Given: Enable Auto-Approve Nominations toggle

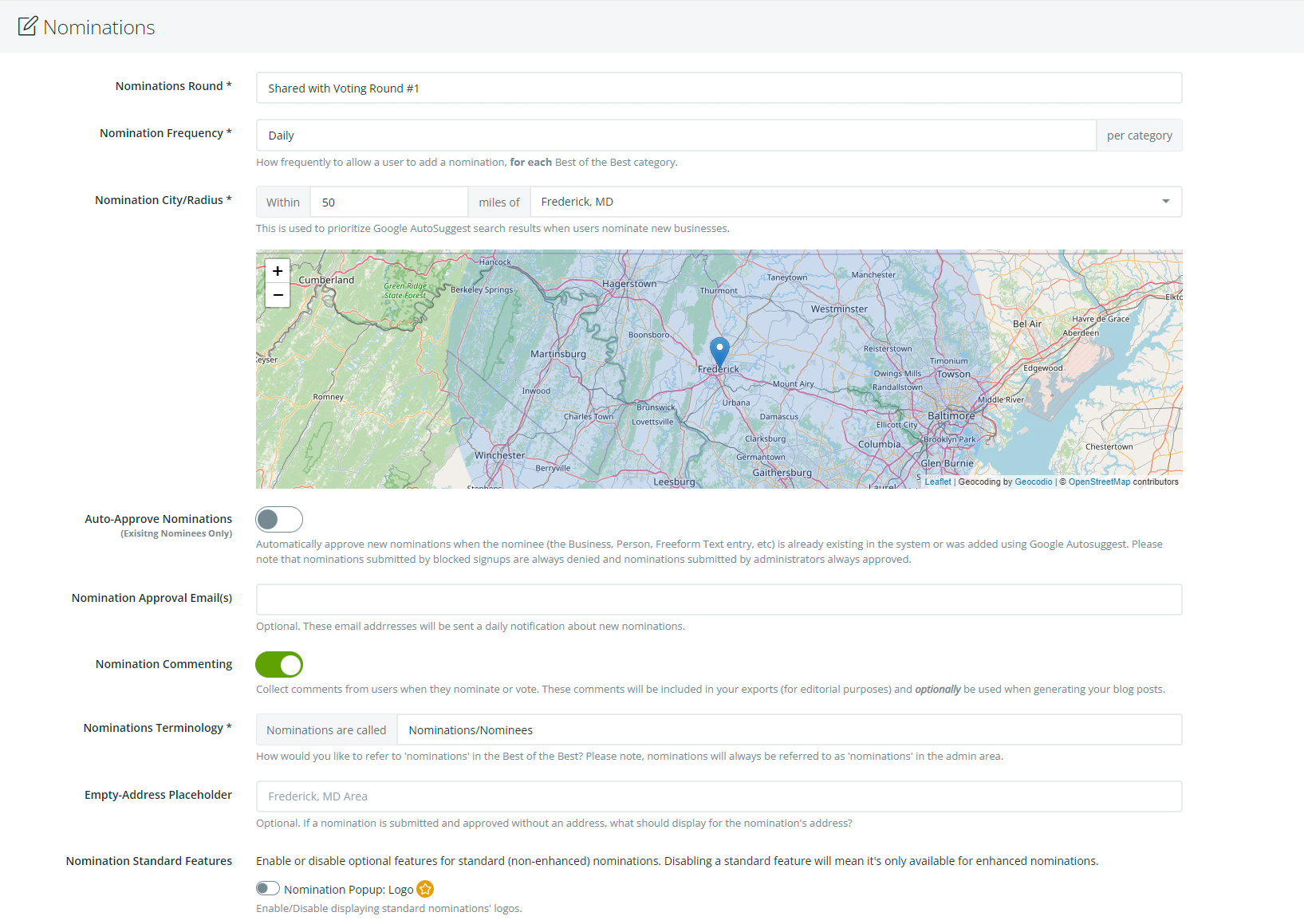Looking at the screenshot, I should pos(279,520).
